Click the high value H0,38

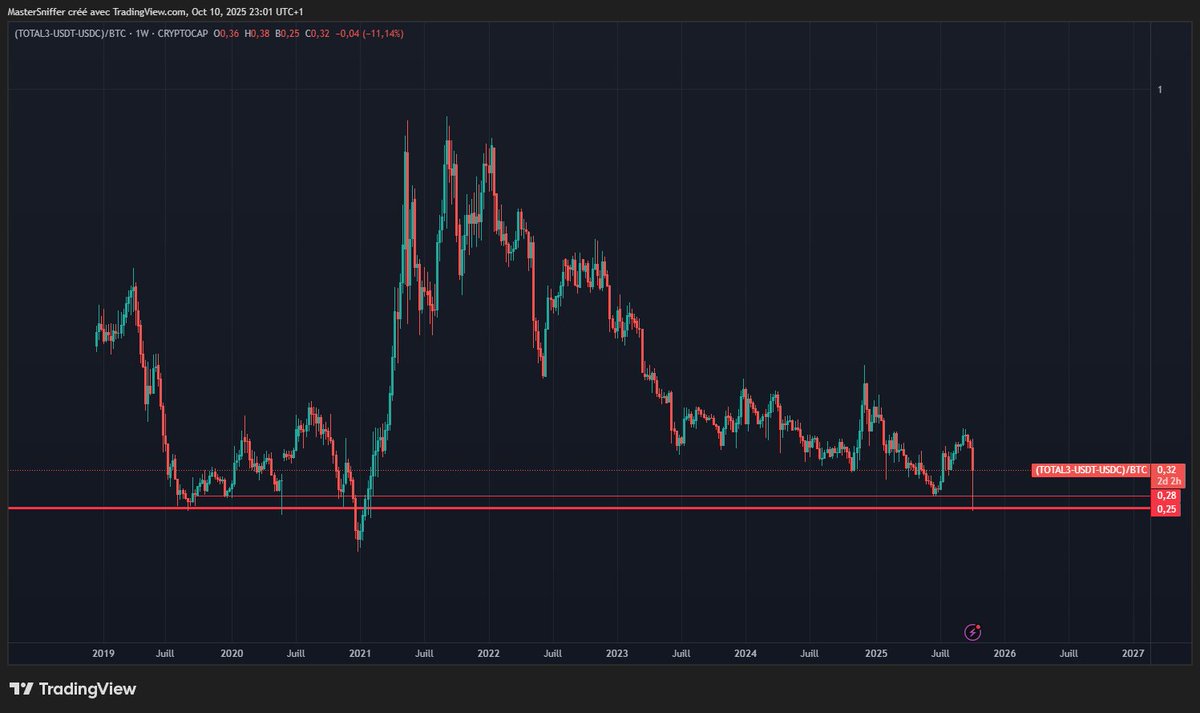click(x=256, y=33)
